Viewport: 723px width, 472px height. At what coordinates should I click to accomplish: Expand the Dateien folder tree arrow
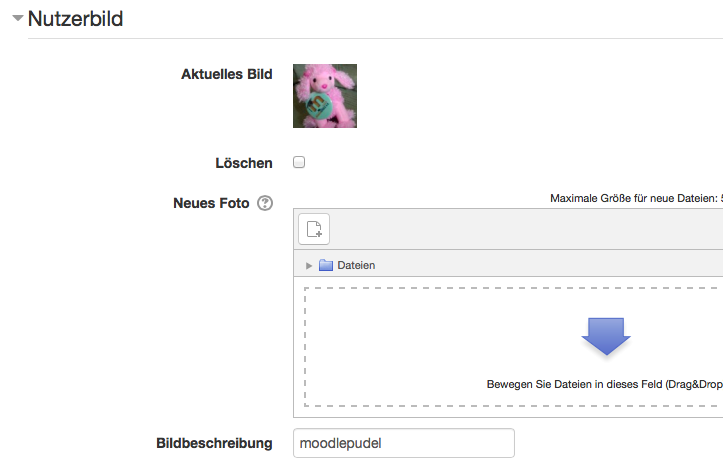click(x=308, y=266)
